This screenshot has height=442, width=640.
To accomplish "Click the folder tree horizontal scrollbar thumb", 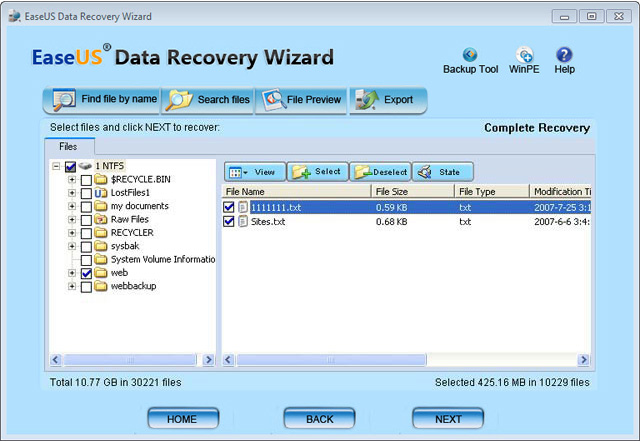I will 130,360.
